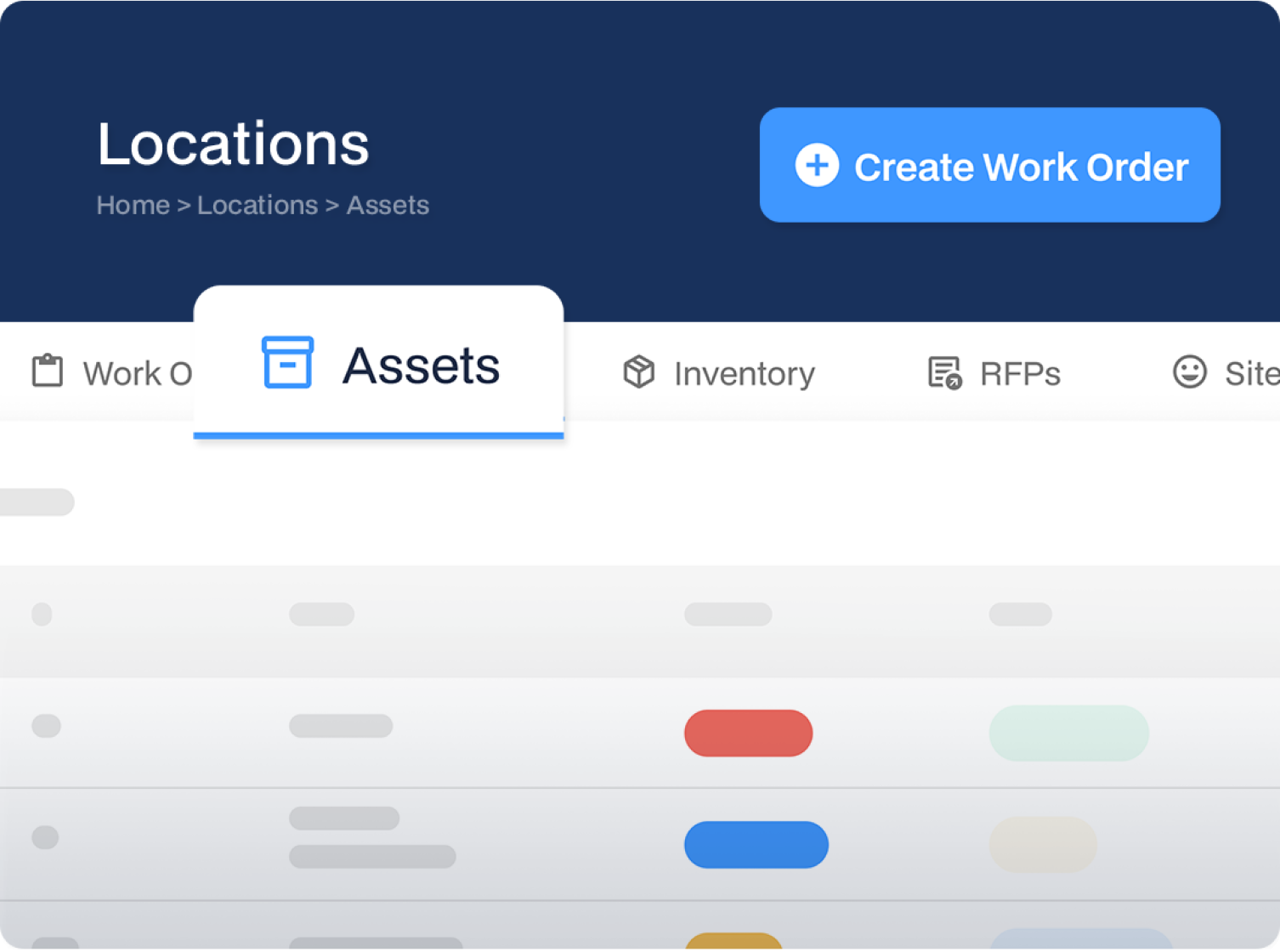This screenshot has height=952, width=1280.
Task: Toggle the select dot in blue-status row
Action: click(45, 837)
